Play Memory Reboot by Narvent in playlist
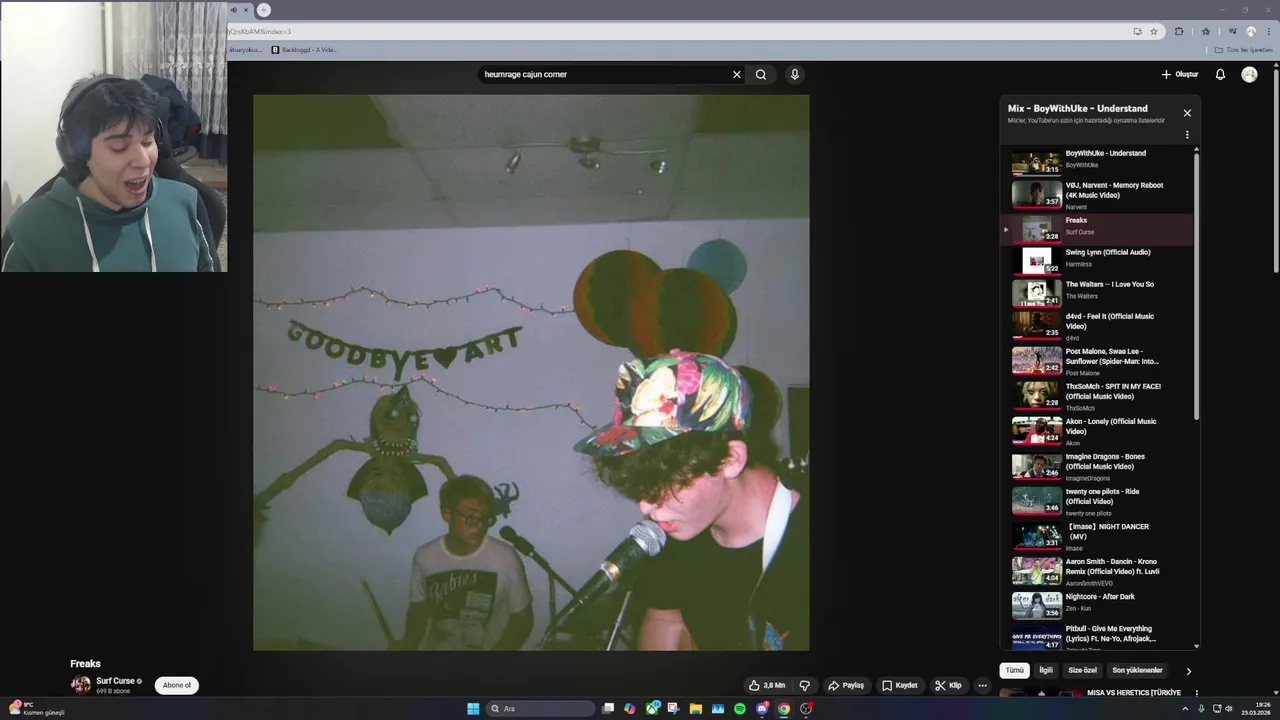Viewport: 1280px width, 720px height. click(1097, 195)
